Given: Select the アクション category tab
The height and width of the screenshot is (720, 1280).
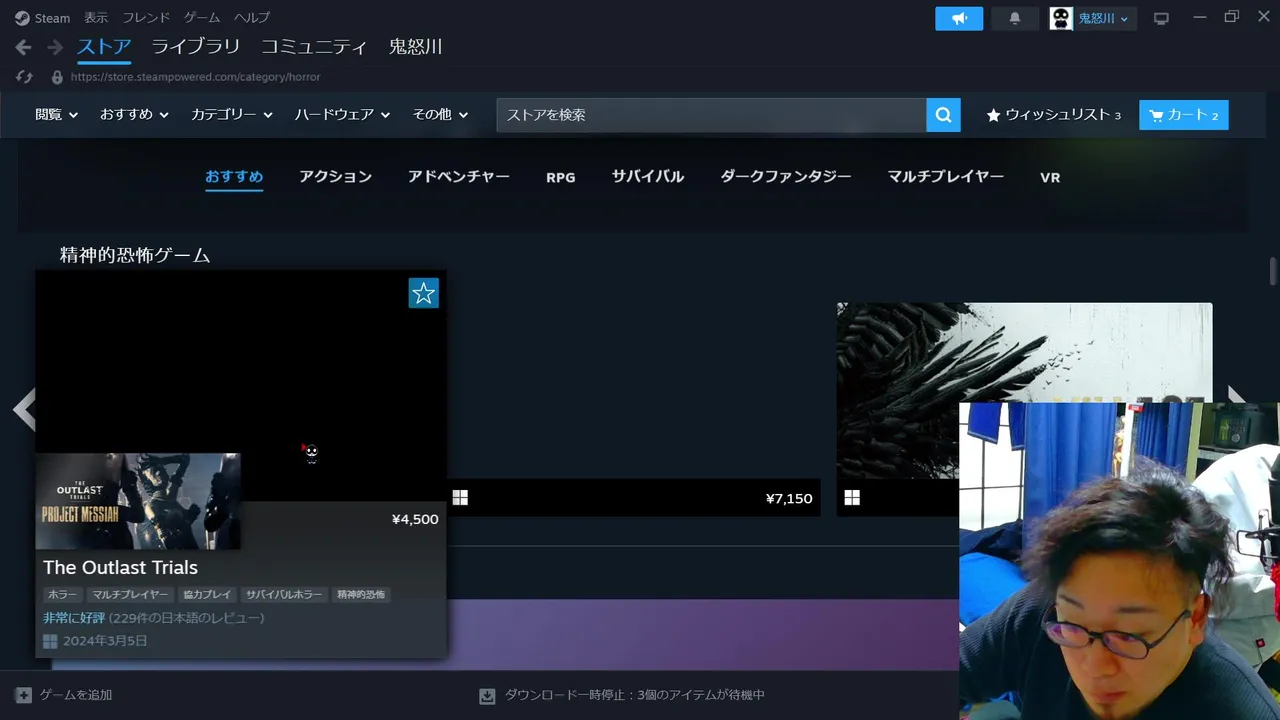Looking at the screenshot, I should [335, 177].
